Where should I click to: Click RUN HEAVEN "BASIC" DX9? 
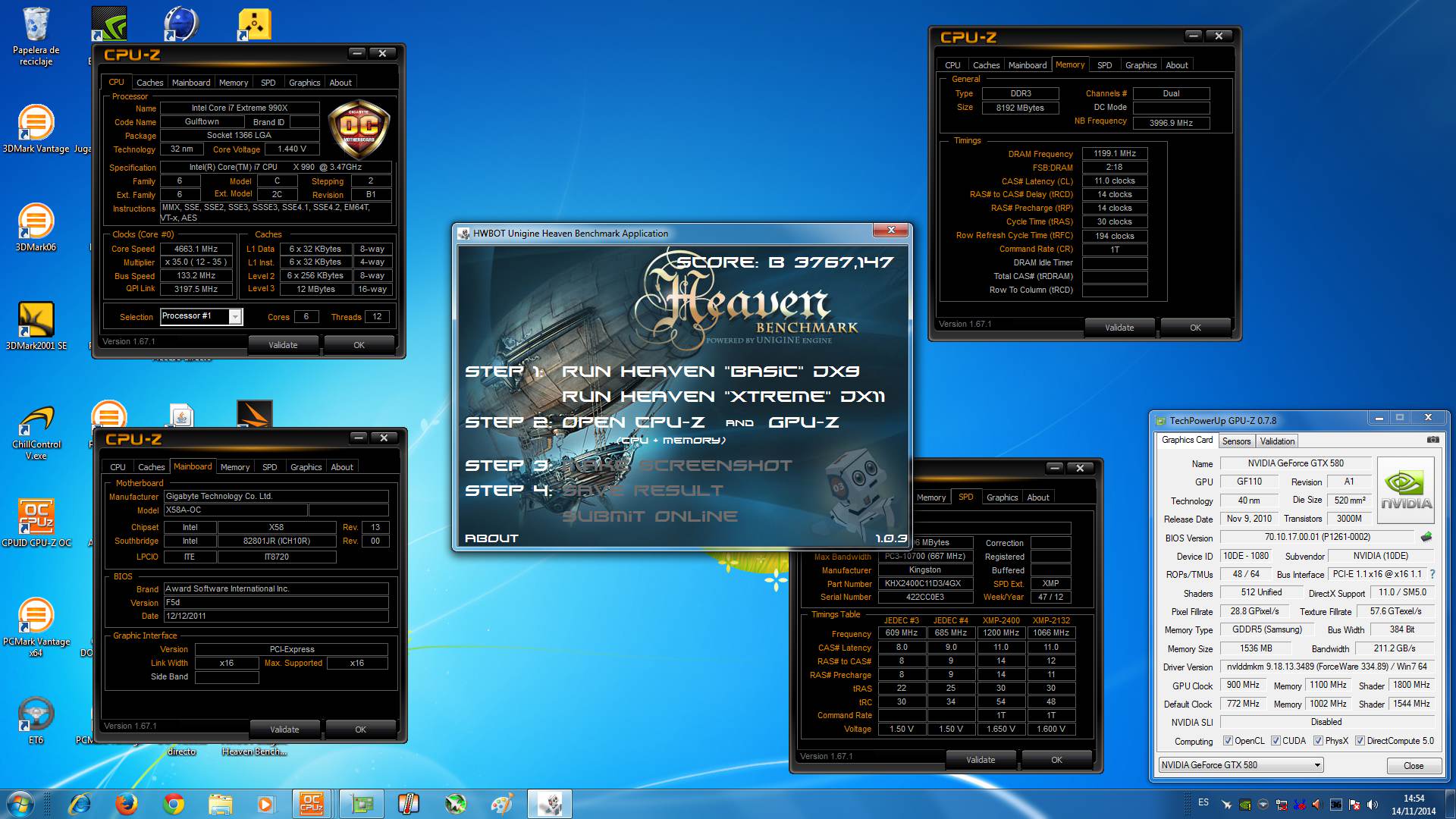[711, 372]
